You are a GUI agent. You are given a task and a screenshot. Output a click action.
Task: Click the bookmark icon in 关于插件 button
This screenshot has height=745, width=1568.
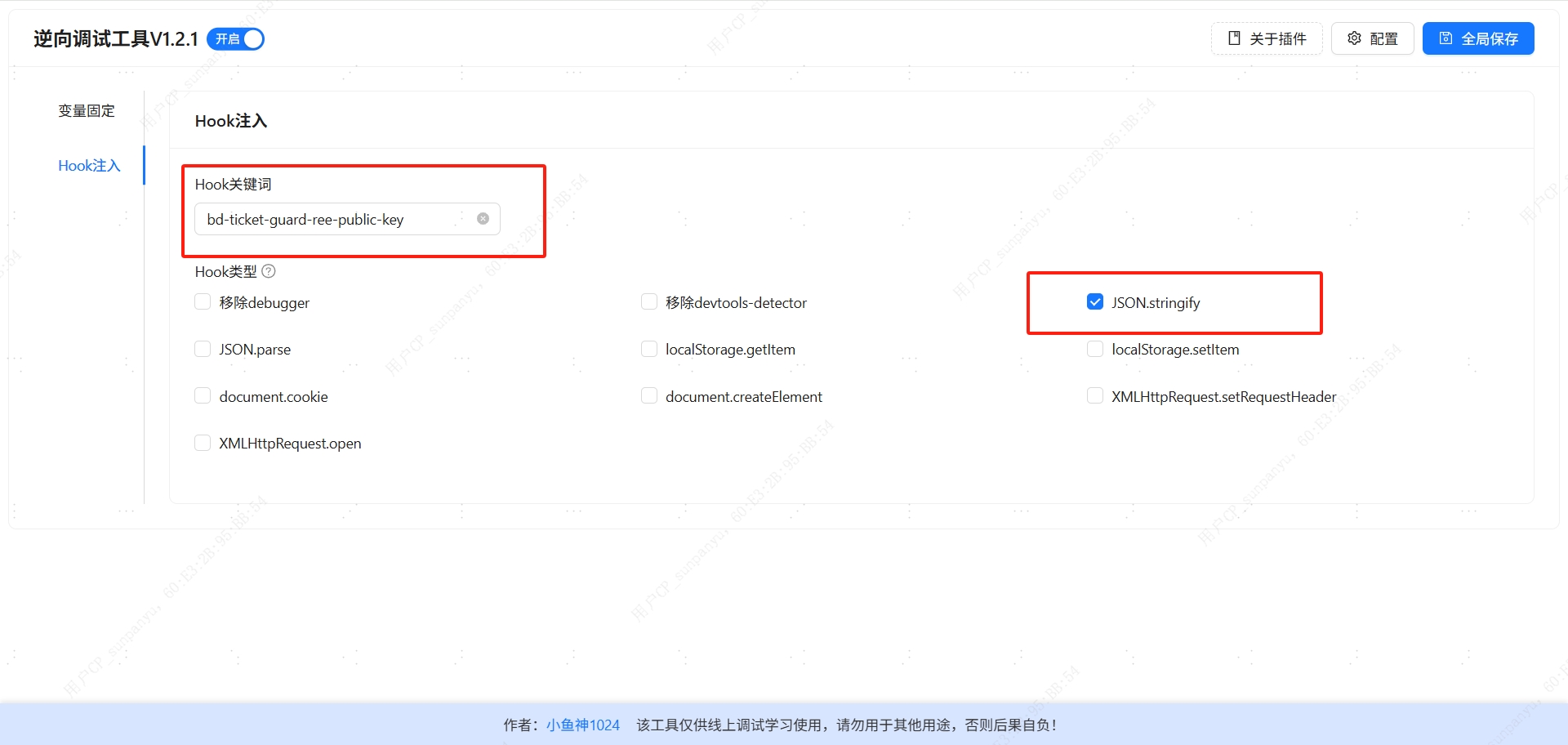coord(1233,38)
